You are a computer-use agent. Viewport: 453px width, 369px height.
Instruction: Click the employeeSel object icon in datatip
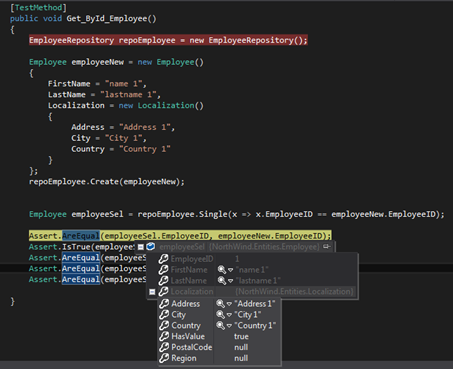[x=151, y=247]
